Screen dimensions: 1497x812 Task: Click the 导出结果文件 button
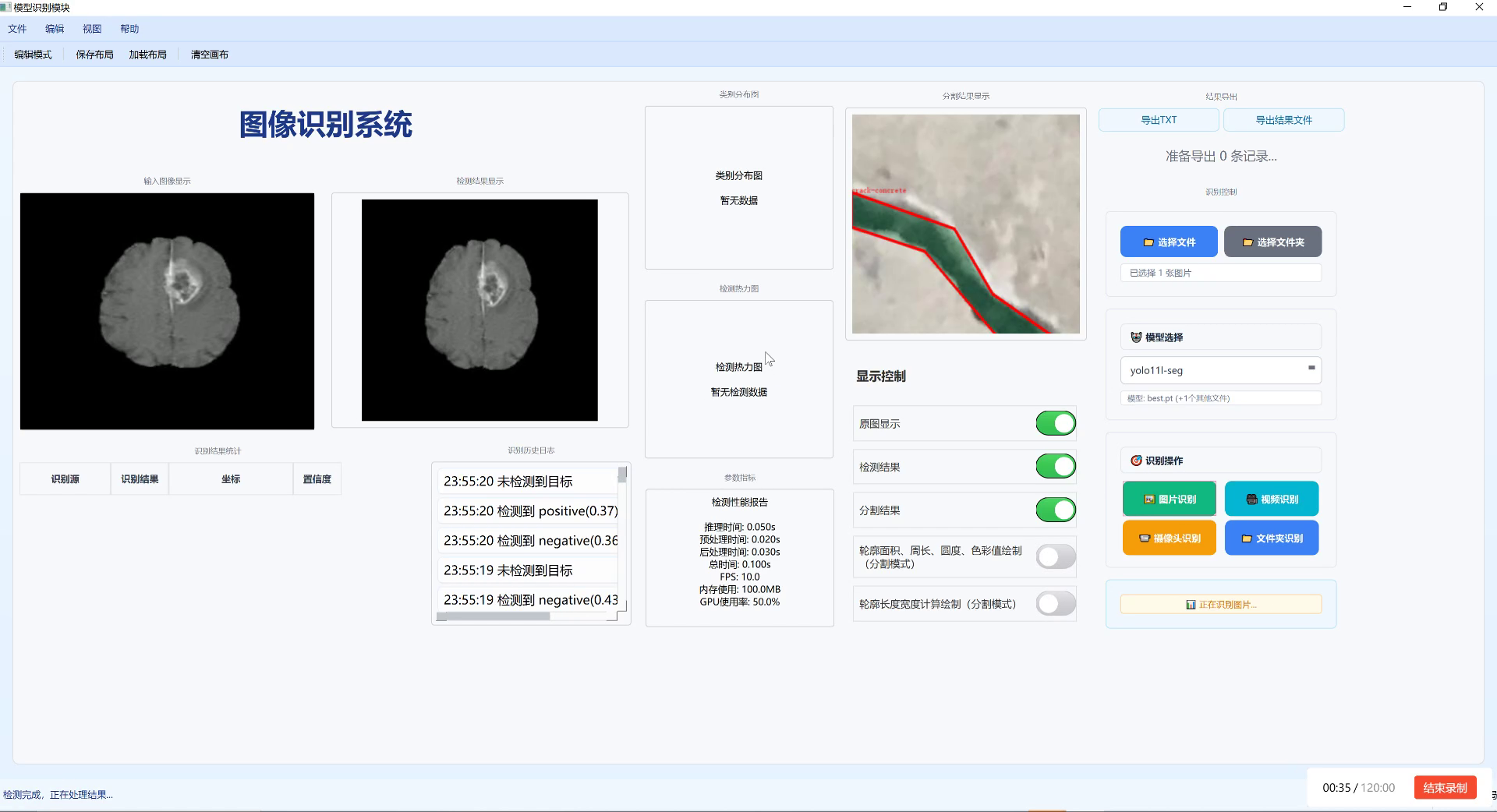[1283, 120]
